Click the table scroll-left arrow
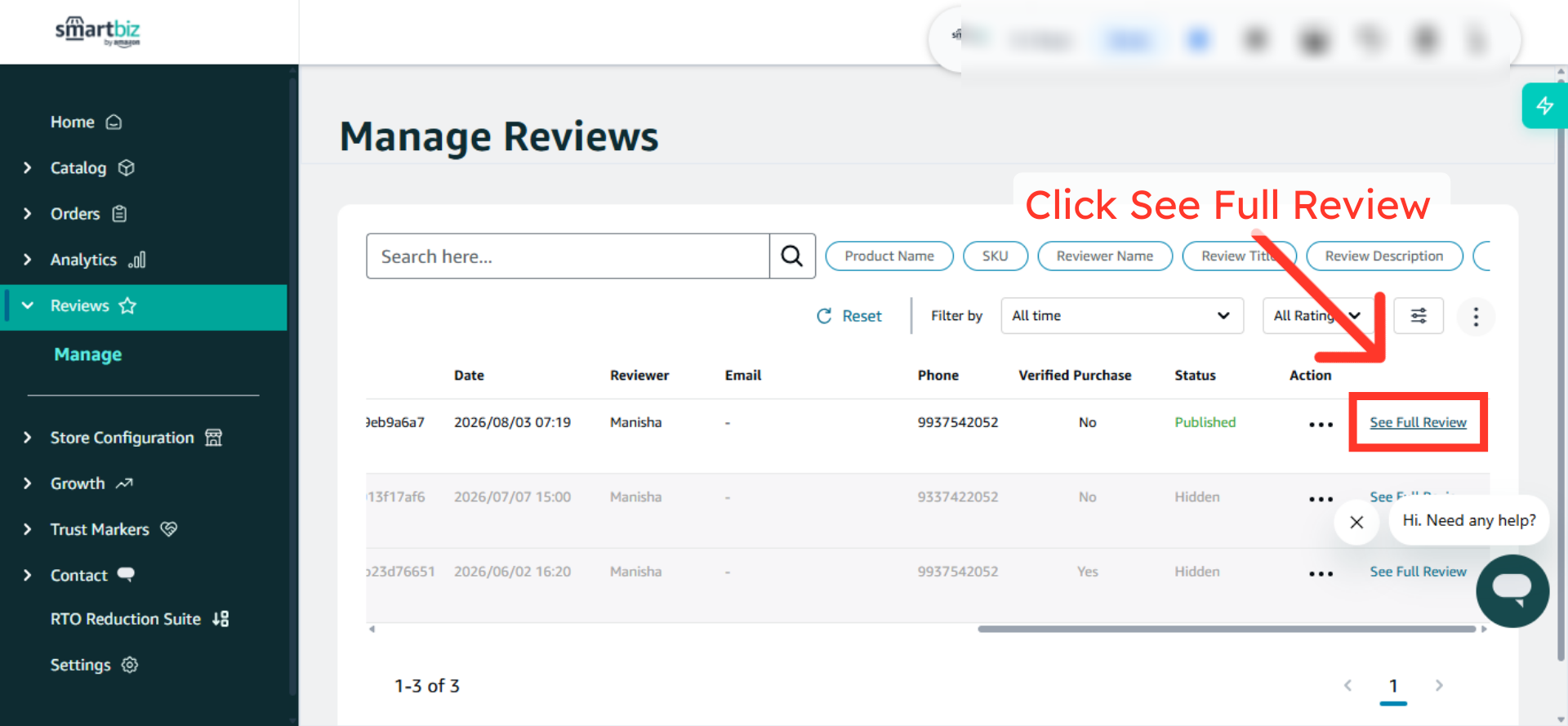 (372, 629)
